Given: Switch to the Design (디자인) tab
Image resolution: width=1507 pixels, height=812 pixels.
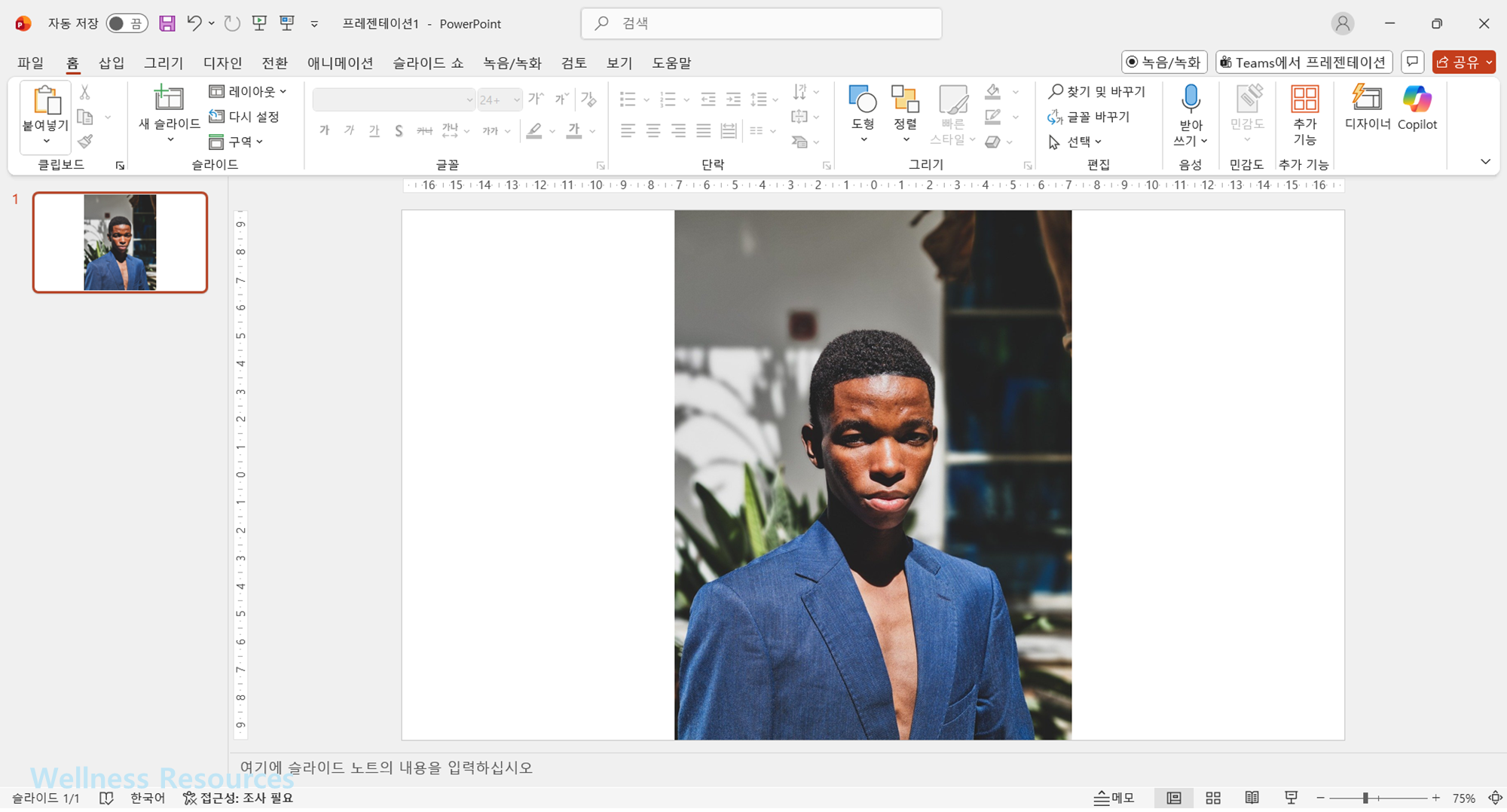Looking at the screenshot, I should (x=222, y=63).
